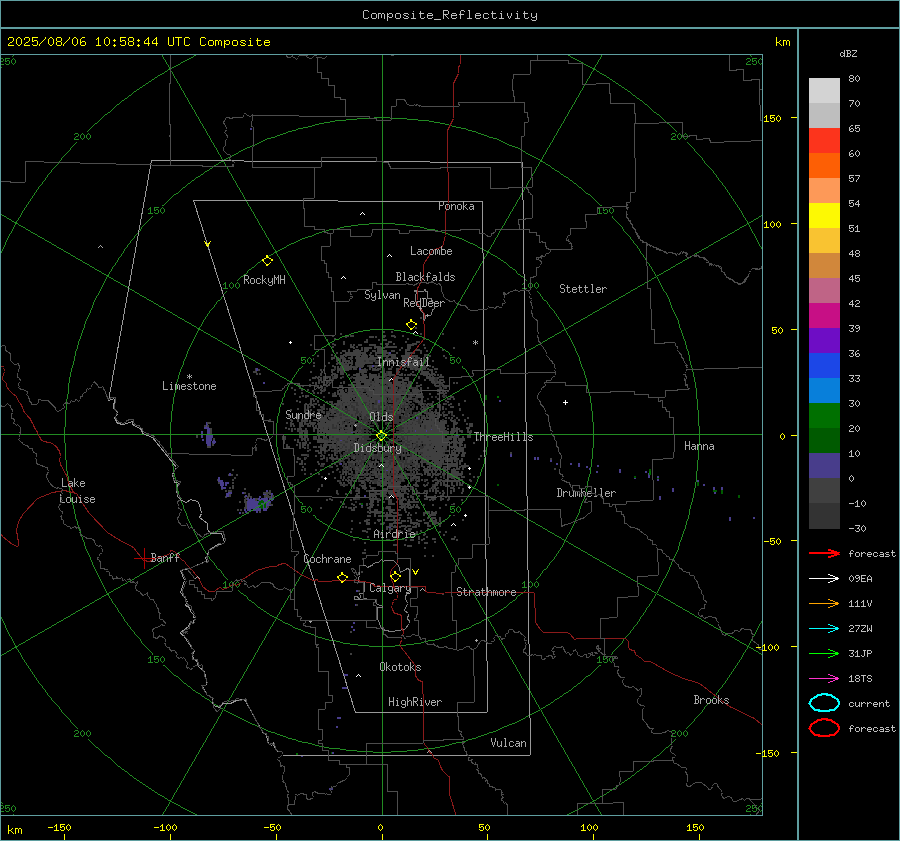
Task: Select the red 60–65 dBZ swatch
Action: [824, 141]
